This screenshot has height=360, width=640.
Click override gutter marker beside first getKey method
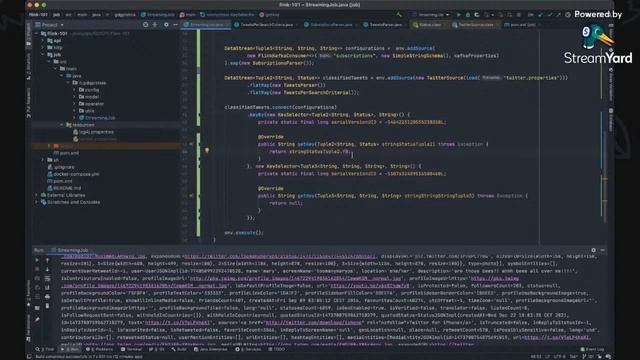[x=191, y=144]
